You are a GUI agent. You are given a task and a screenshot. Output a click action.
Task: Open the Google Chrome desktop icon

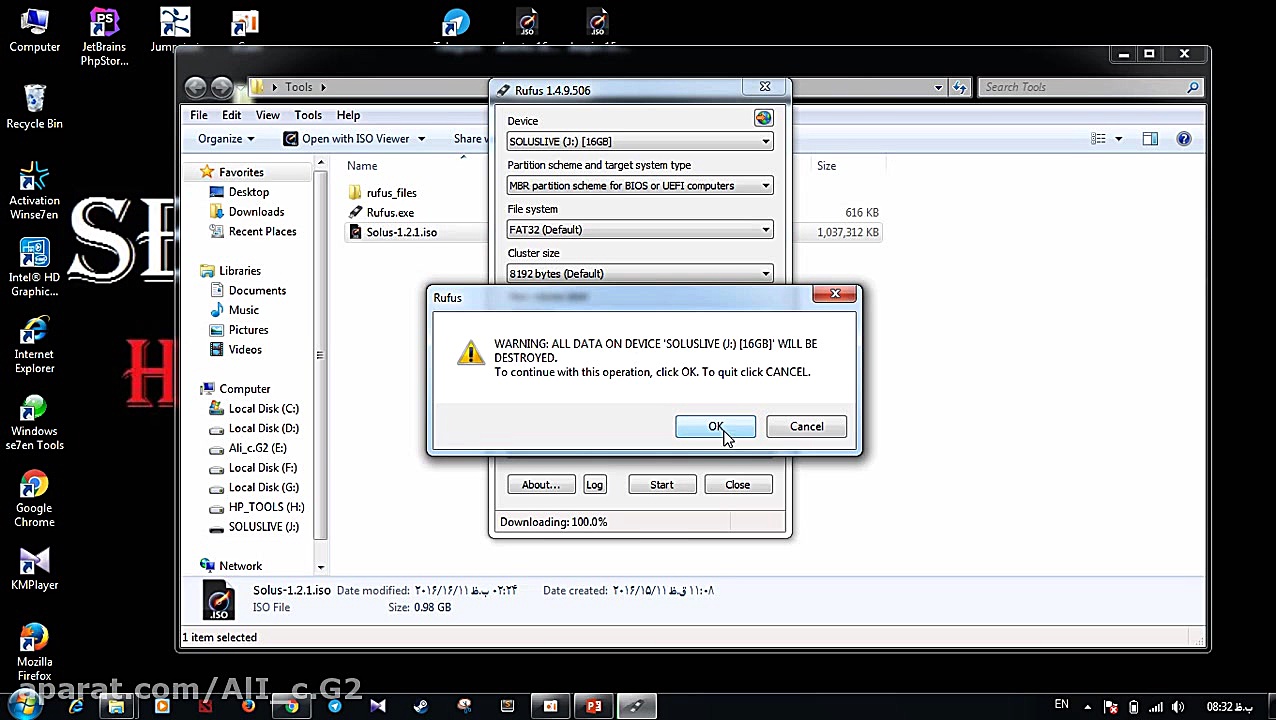click(x=34, y=499)
